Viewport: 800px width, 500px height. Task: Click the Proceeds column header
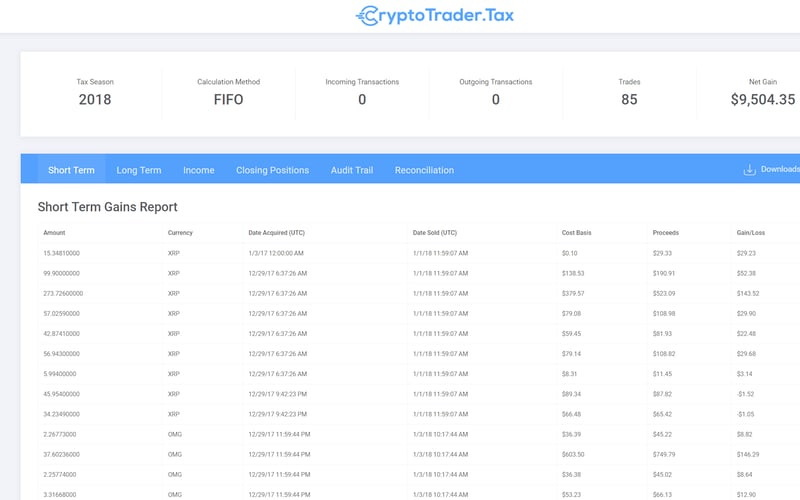666,233
